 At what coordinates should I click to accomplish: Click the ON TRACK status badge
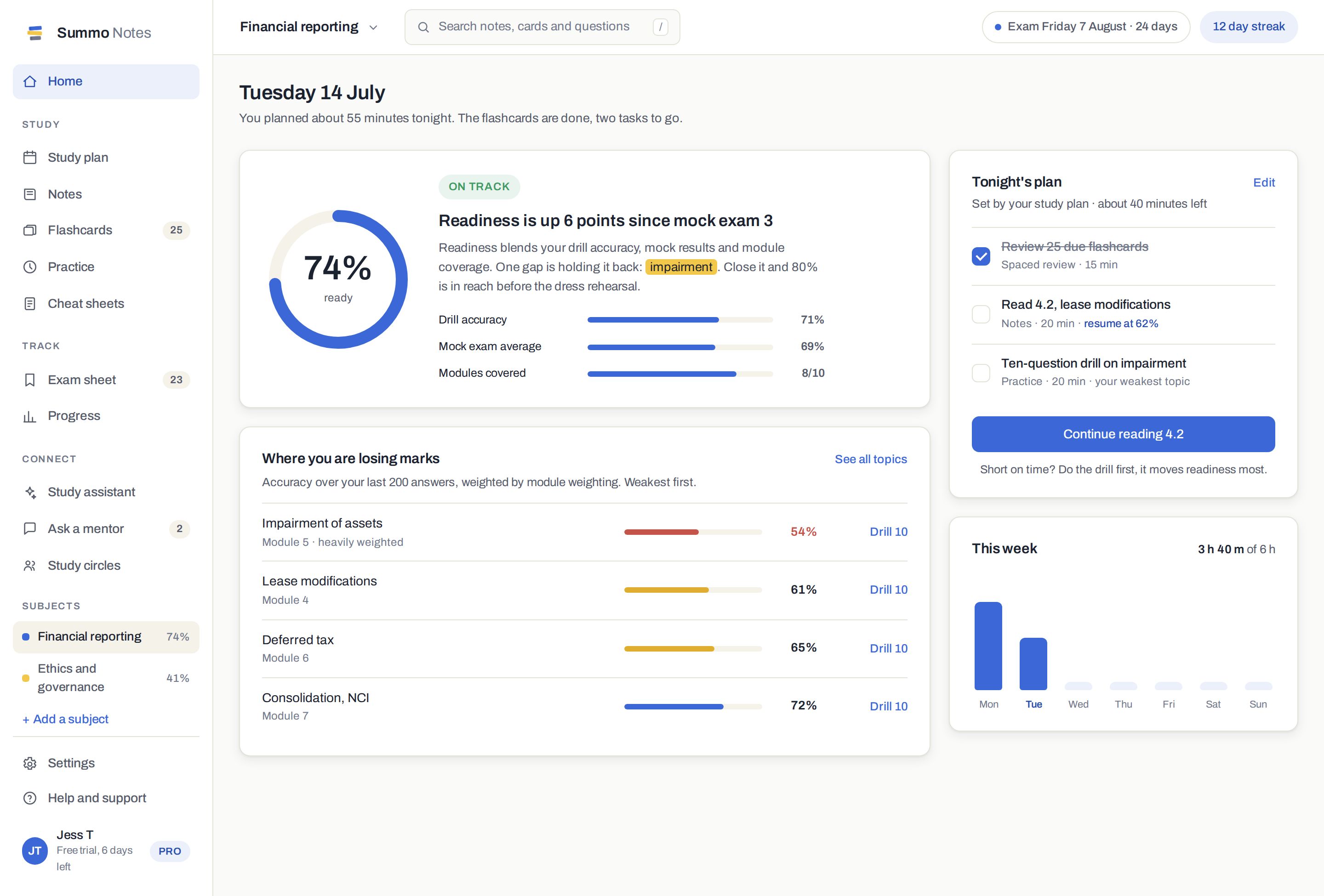pyautogui.click(x=479, y=187)
